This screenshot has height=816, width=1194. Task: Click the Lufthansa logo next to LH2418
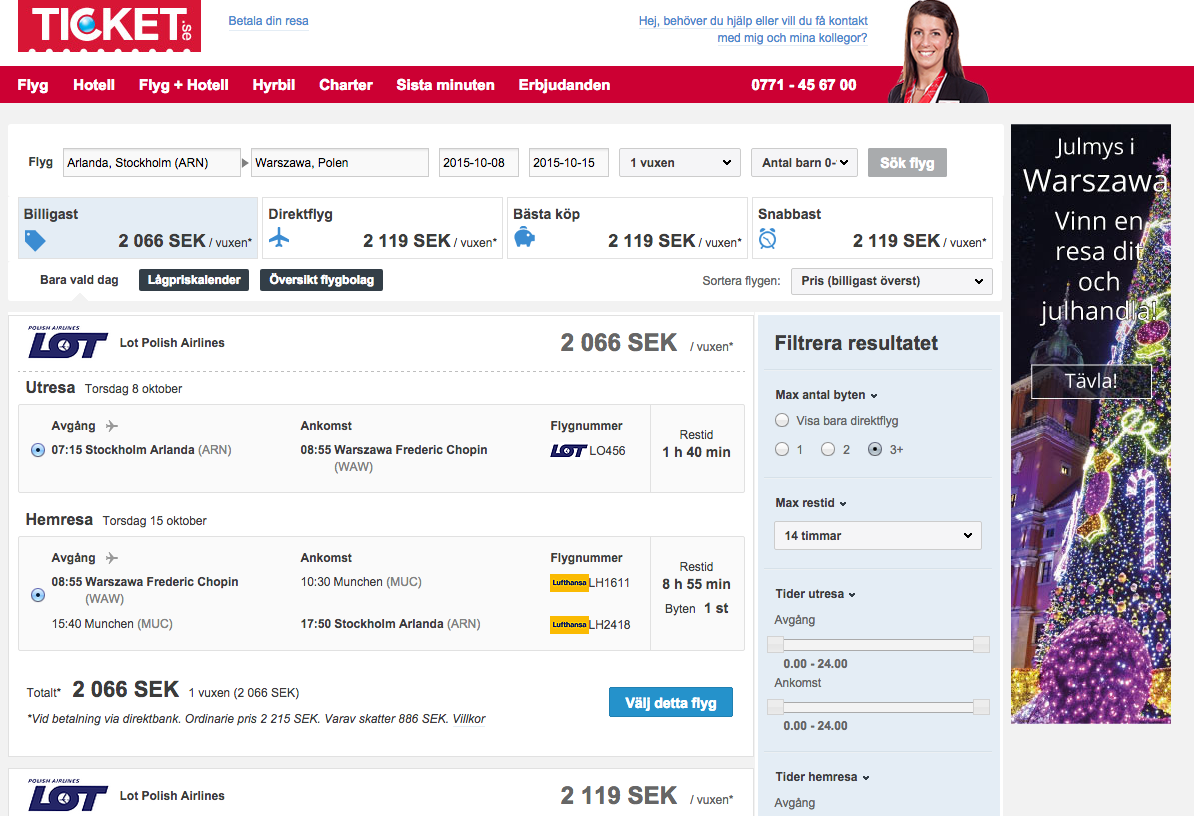pos(569,625)
